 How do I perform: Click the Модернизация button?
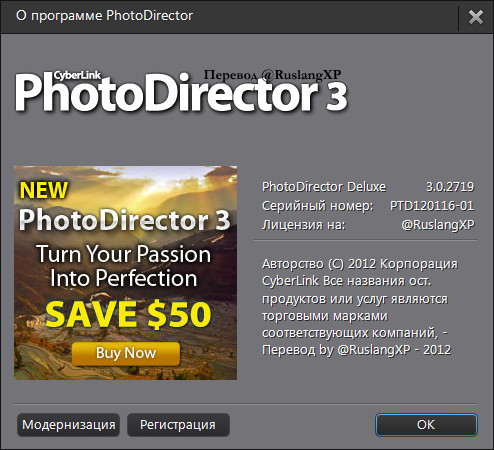68,425
